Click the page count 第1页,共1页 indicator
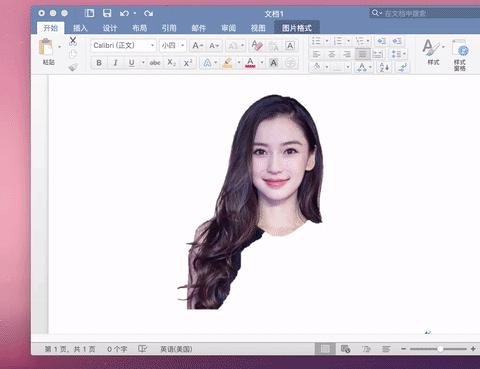Screen dimensions: 480x369 coord(70,349)
